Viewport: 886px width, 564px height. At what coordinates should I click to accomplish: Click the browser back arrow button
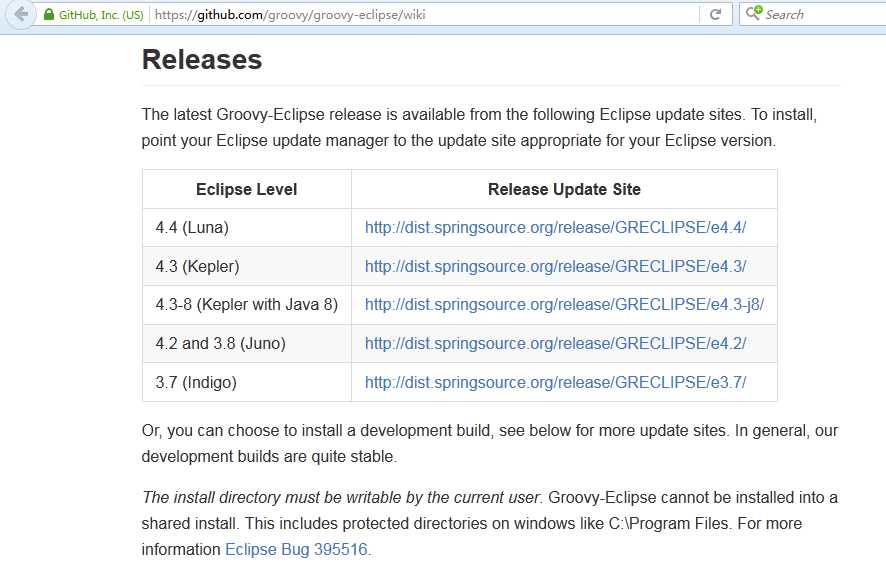tap(19, 15)
